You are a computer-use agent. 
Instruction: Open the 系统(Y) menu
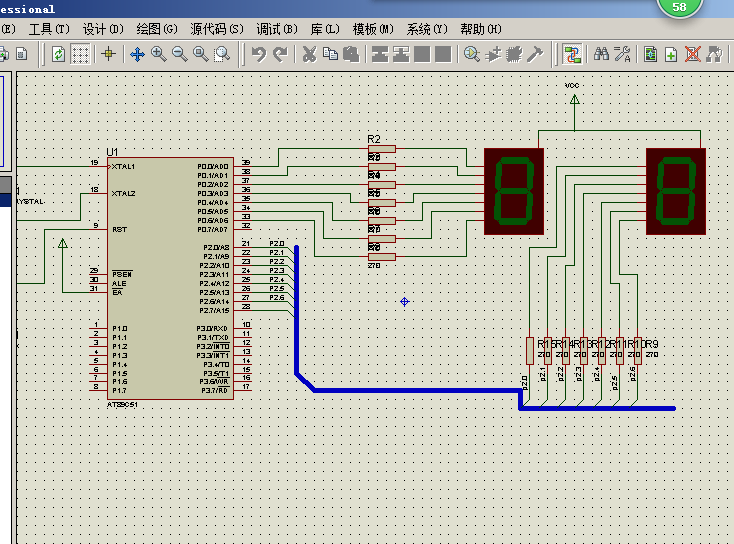[427, 29]
